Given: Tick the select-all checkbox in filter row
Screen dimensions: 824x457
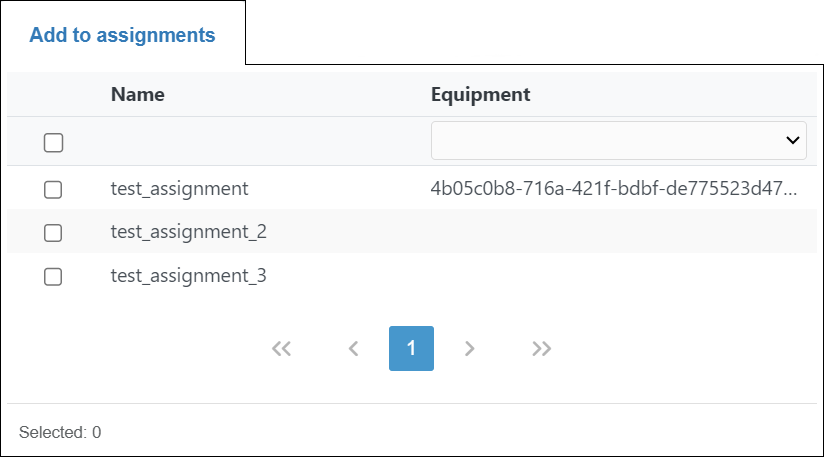Looking at the screenshot, I should click(54, 142).
